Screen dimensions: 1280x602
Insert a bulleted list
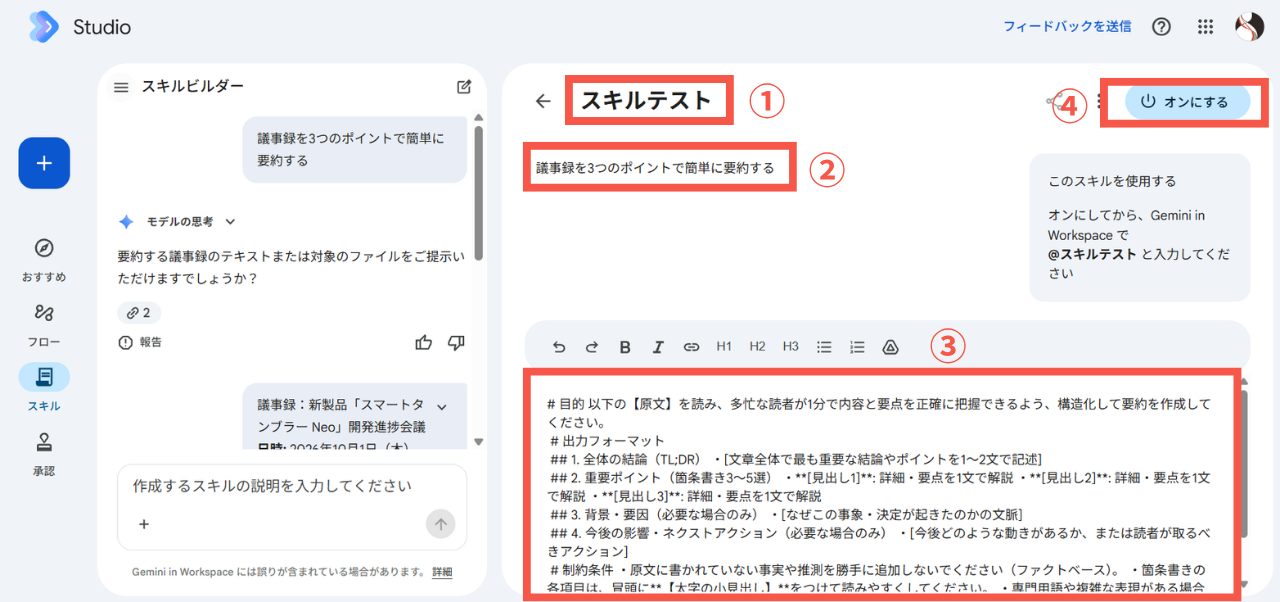point(824,347)
